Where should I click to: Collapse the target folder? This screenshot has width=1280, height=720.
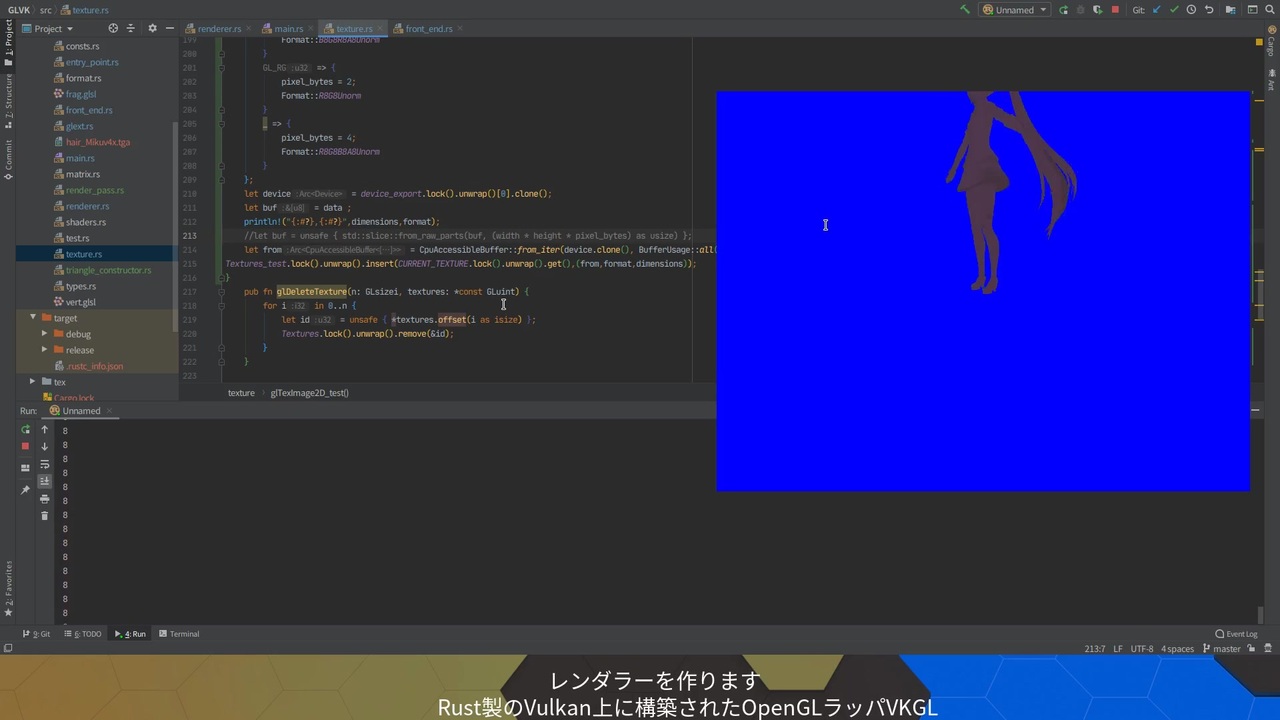(x=33, y=318)
